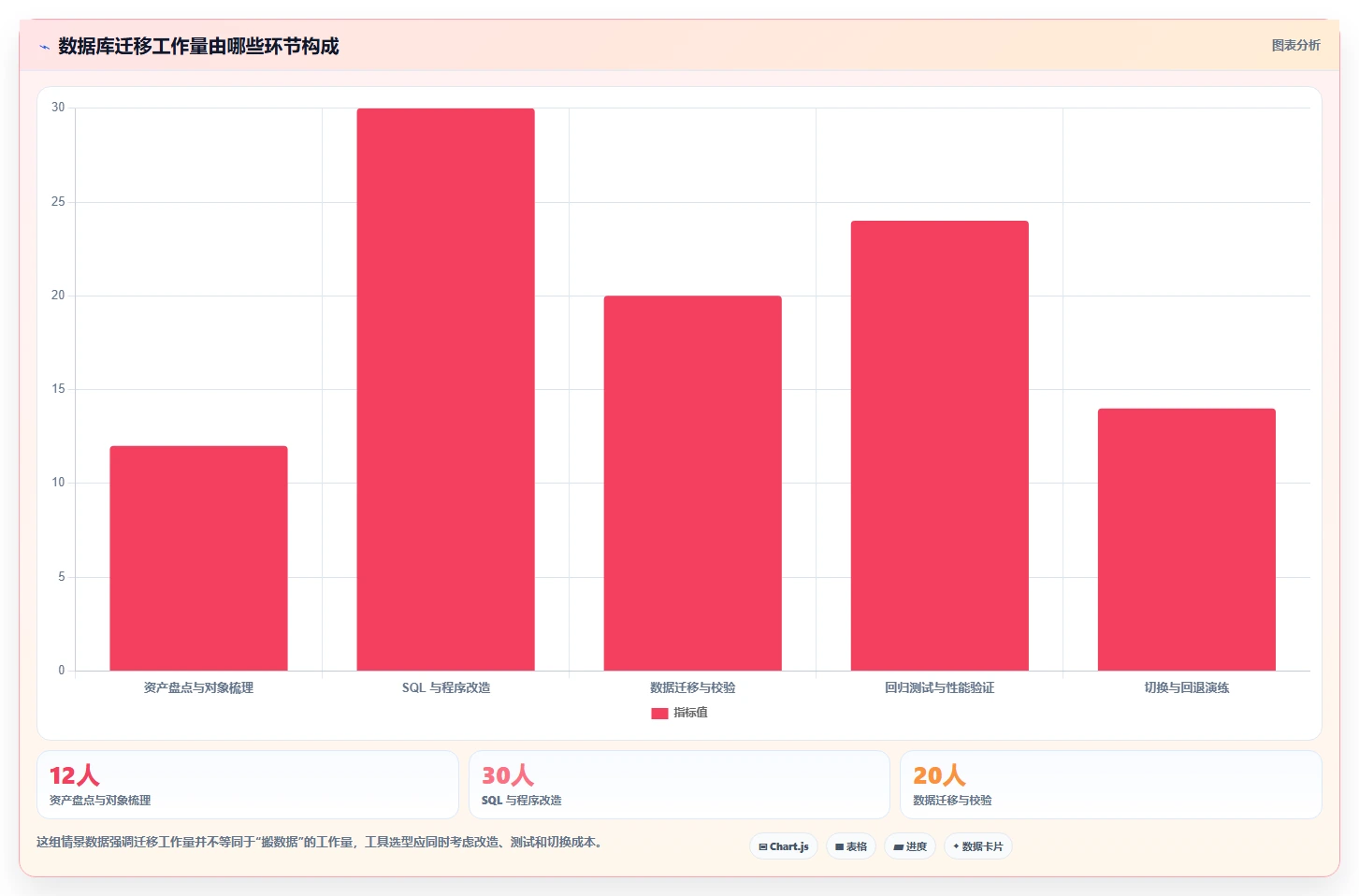Select the 回归测试与性能验证 bar
1359x896 pixels.
click(939, 445)
